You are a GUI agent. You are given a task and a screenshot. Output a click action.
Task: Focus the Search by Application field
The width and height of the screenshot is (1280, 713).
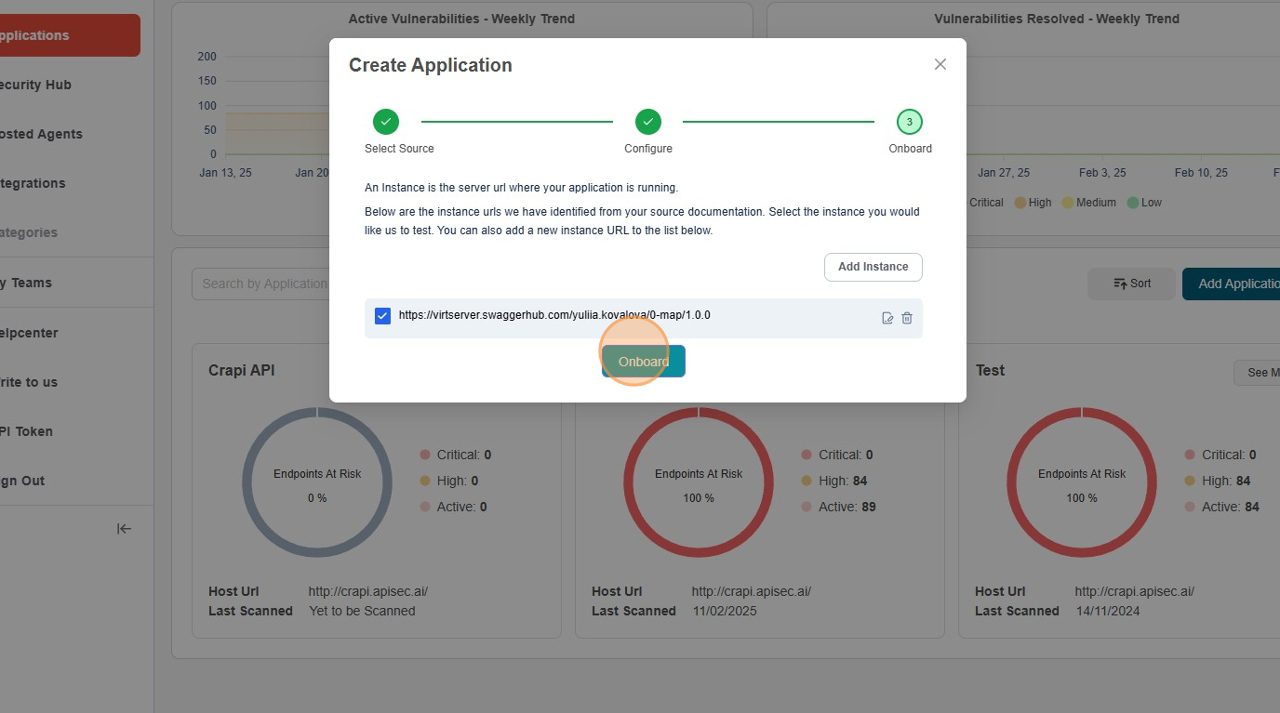point(262,284)
